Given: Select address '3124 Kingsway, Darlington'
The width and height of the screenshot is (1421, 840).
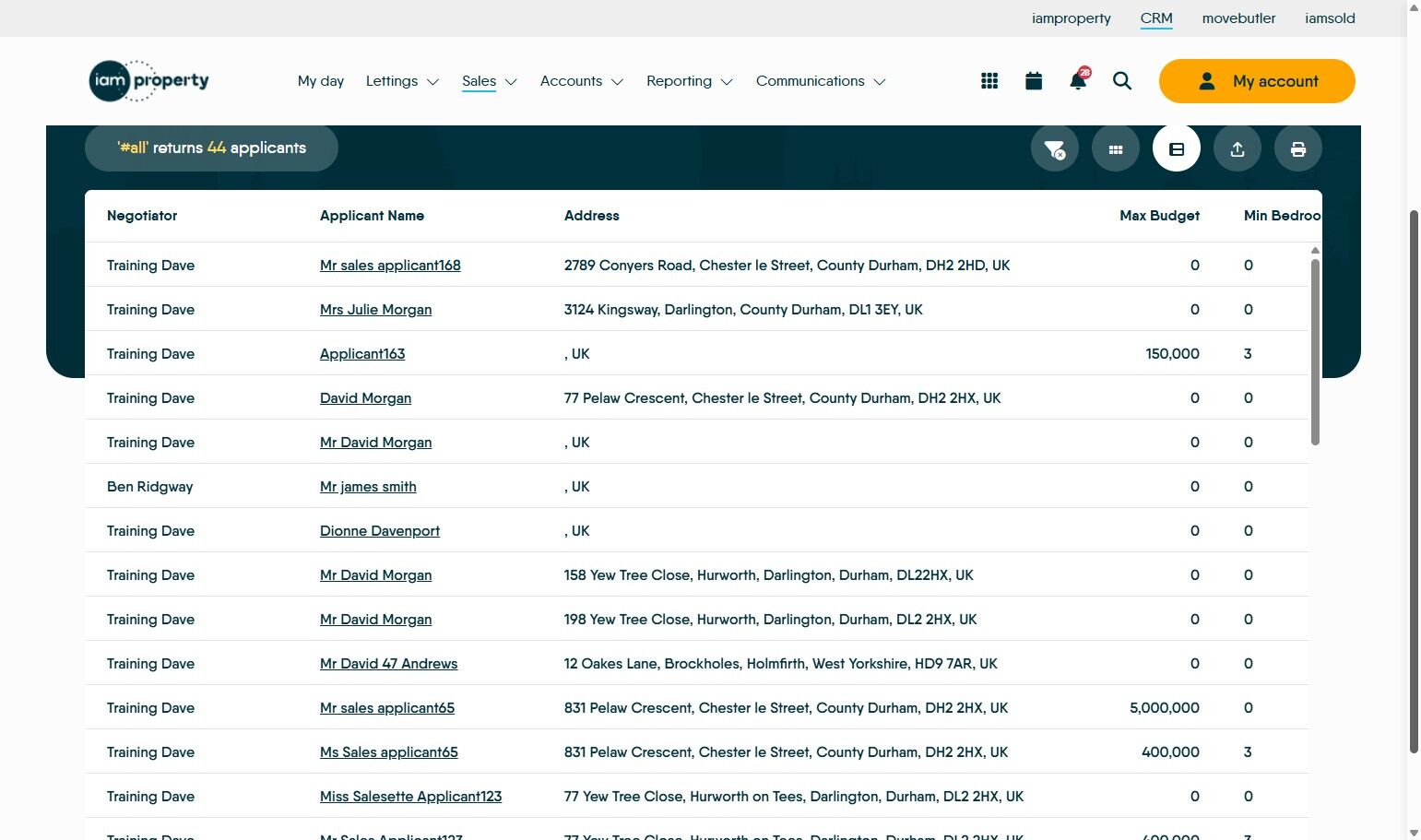Looking at the screenshot, I should tap(743, 310).
